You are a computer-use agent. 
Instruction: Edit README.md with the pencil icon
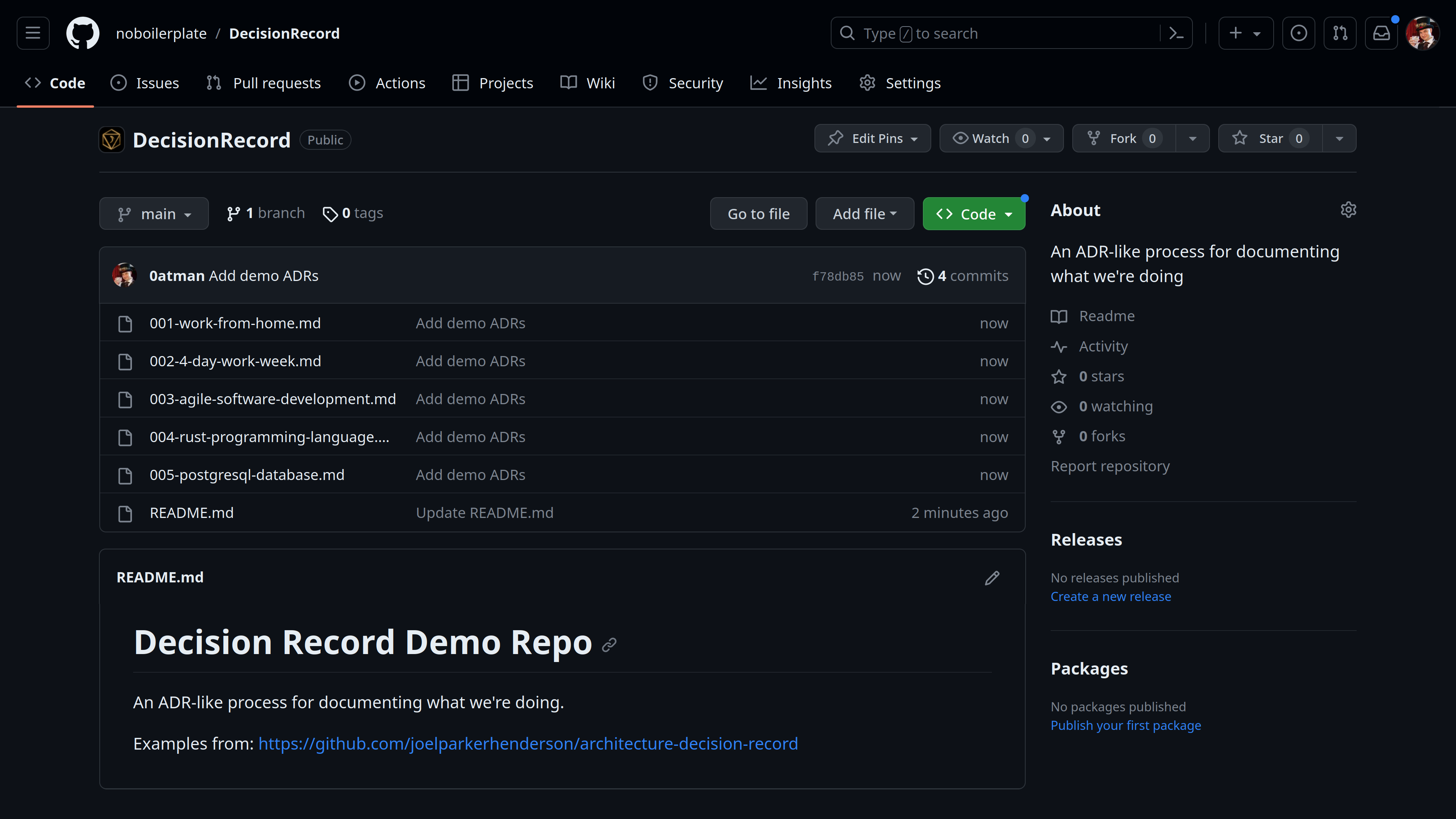pyautogui.click(x=992, y=577)
